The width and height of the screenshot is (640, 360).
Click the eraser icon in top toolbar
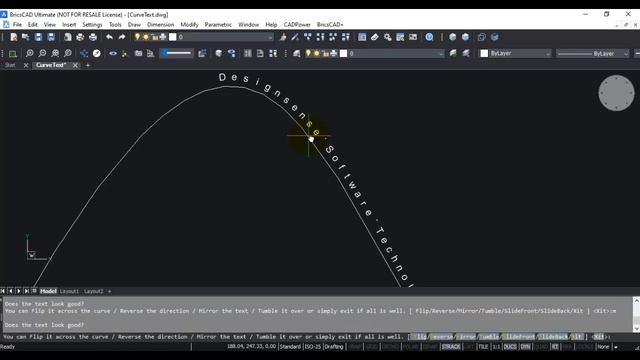tap(375, 37)
